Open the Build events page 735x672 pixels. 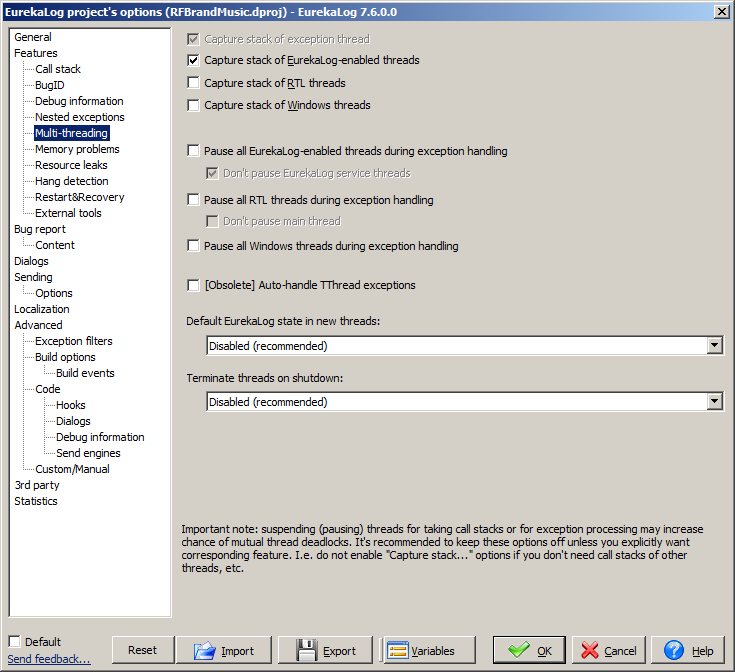pos(85,373)
